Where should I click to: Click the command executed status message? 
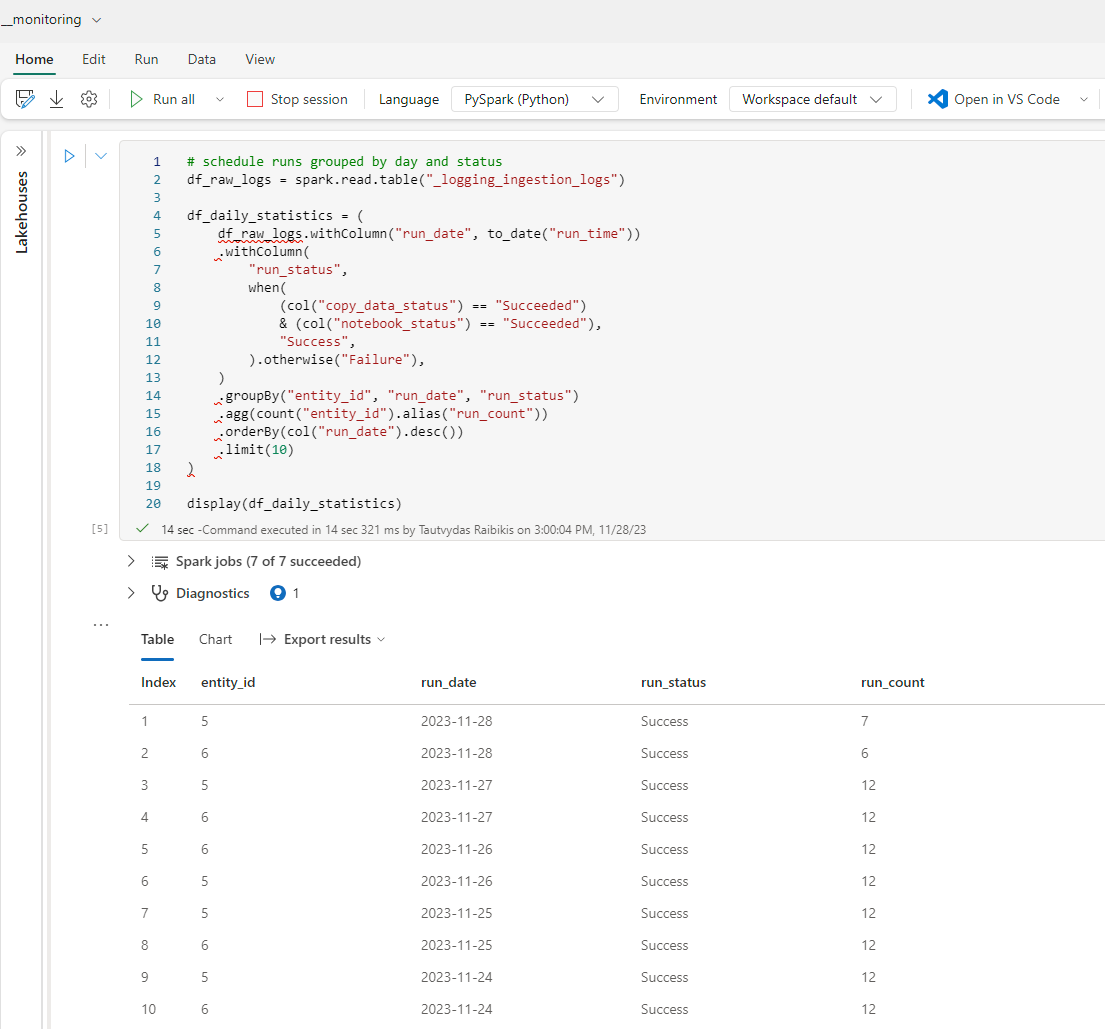(403, 529)
